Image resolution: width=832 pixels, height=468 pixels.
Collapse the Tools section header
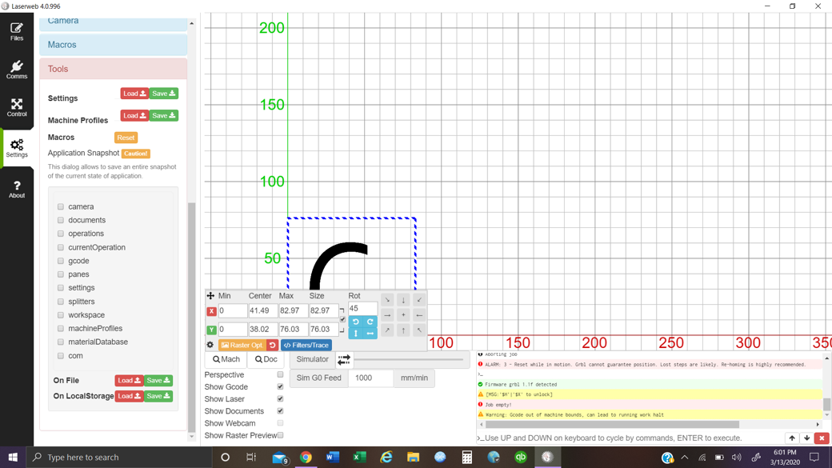click(x=113, y=69)
